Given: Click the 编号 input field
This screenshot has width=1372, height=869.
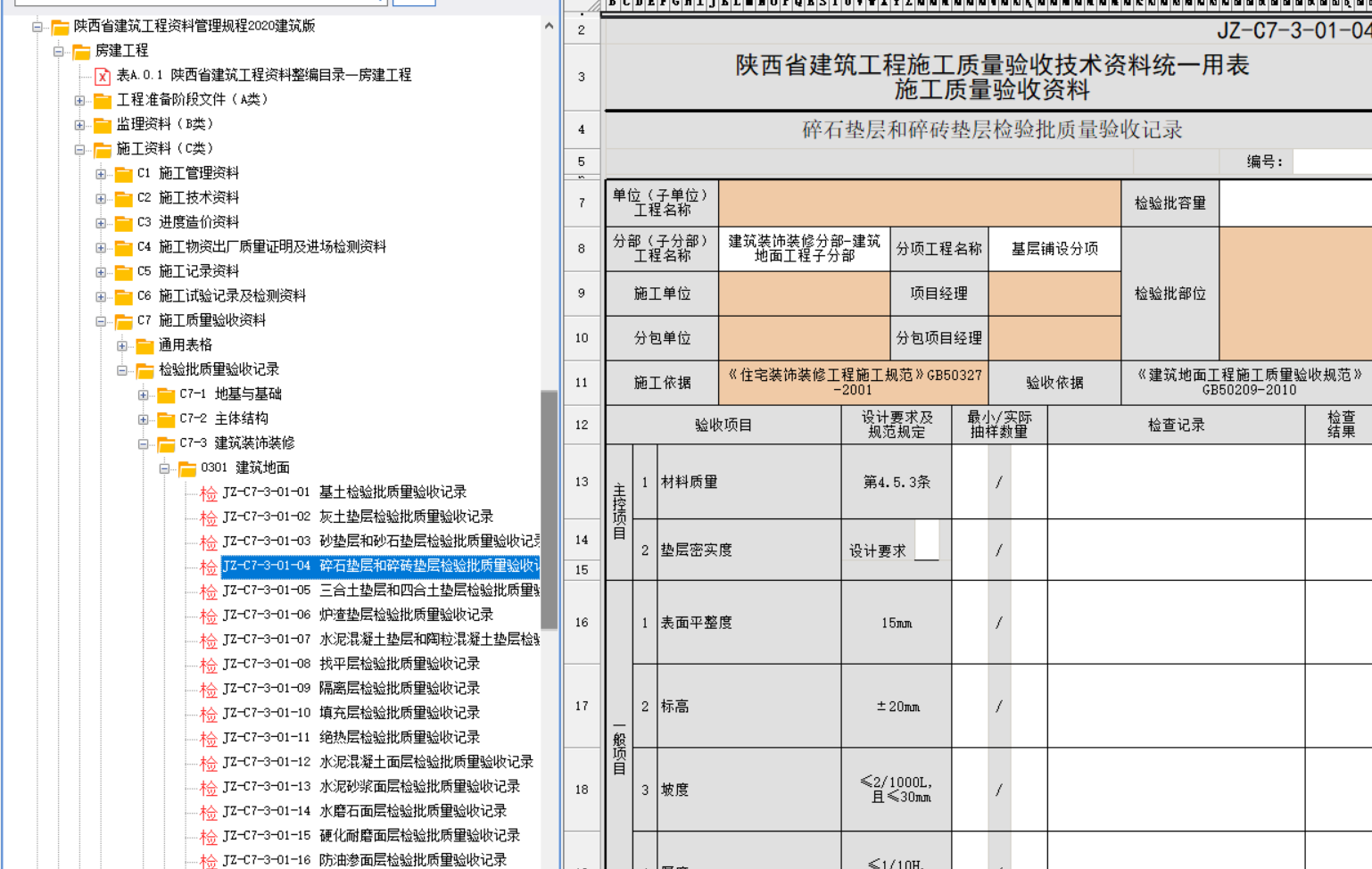Looking at the screenshot, I should click(1333, 161).
